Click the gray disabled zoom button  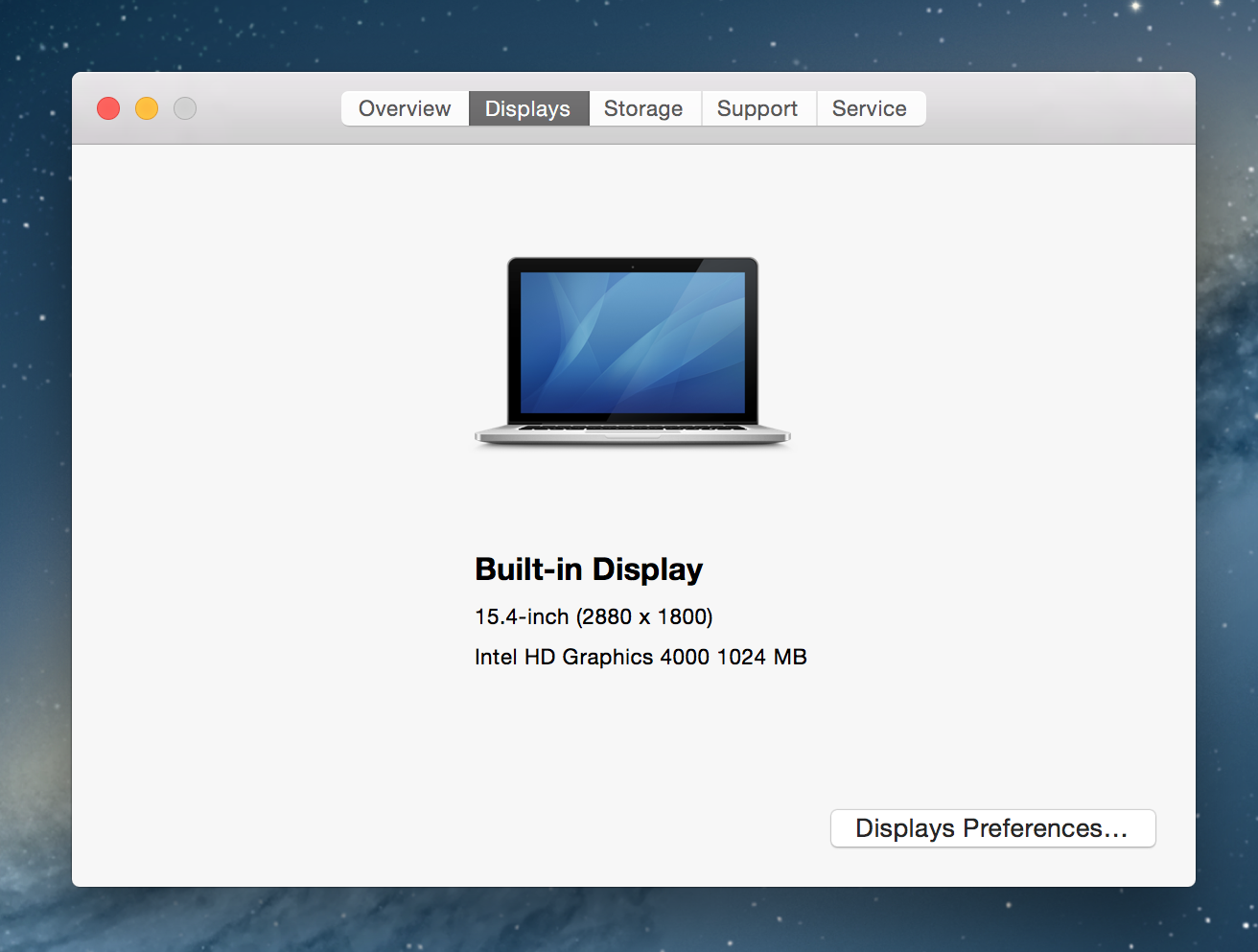click(x=184, y=108)
